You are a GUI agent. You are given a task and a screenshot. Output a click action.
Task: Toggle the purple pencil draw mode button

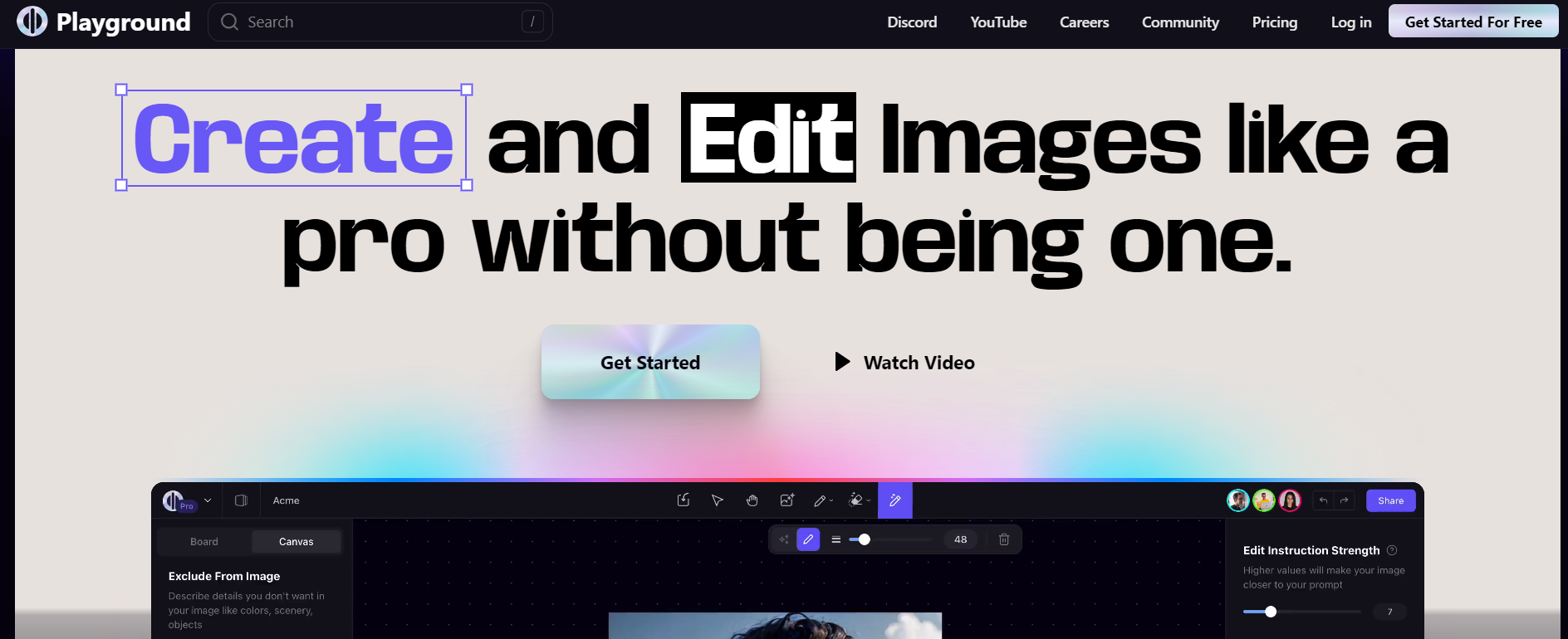click(x=808, y=539)
